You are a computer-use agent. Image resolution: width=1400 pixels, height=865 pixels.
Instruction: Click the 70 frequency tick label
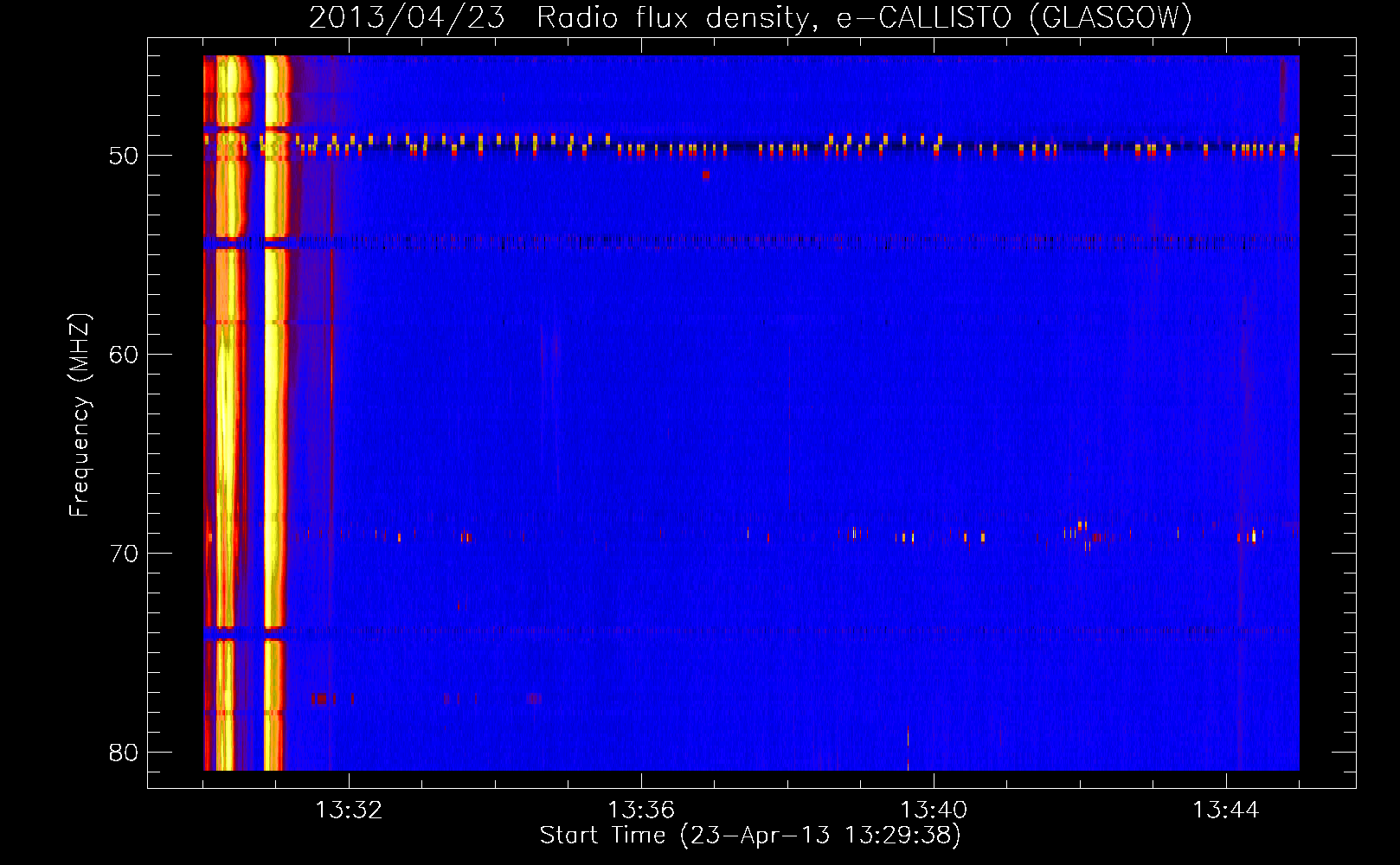coord(124,554)
